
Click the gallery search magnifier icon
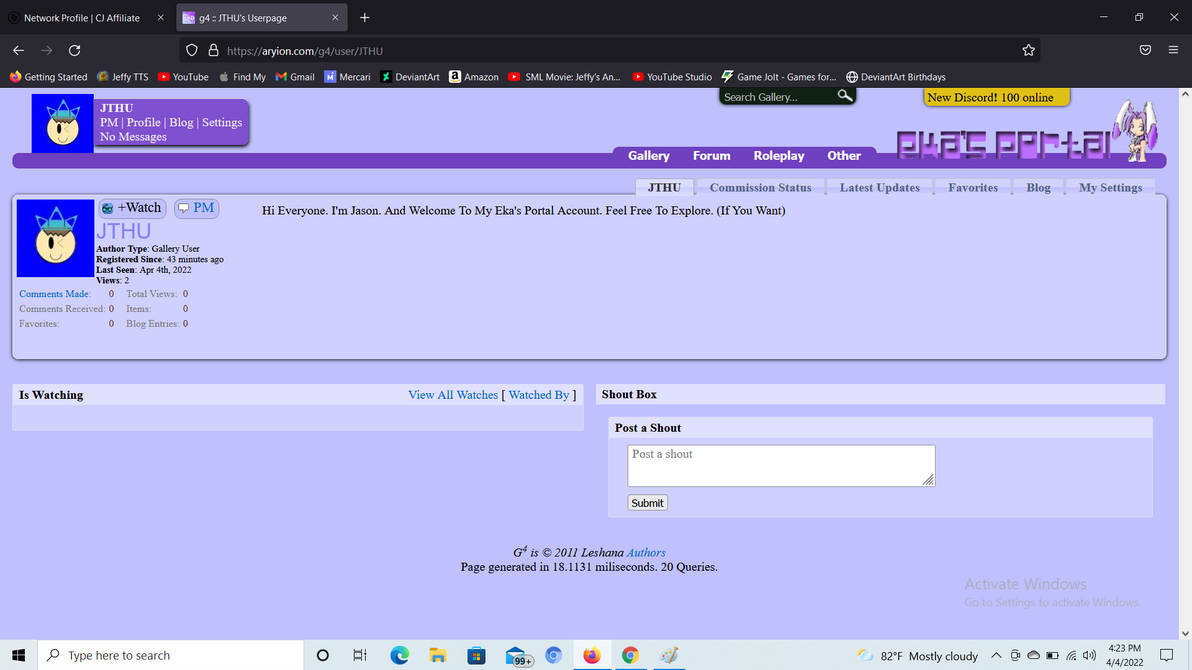point(845,96)
